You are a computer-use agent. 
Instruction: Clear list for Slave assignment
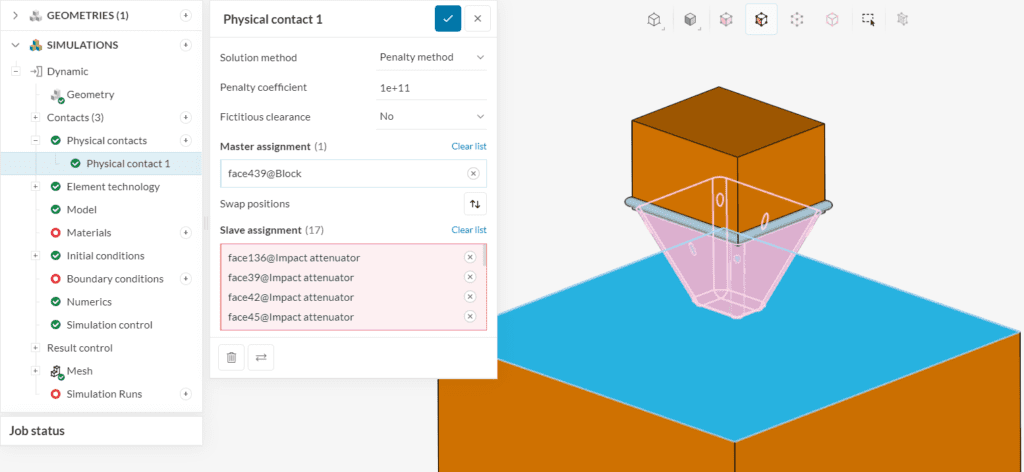pyautogui.click(x=468, y=230)
